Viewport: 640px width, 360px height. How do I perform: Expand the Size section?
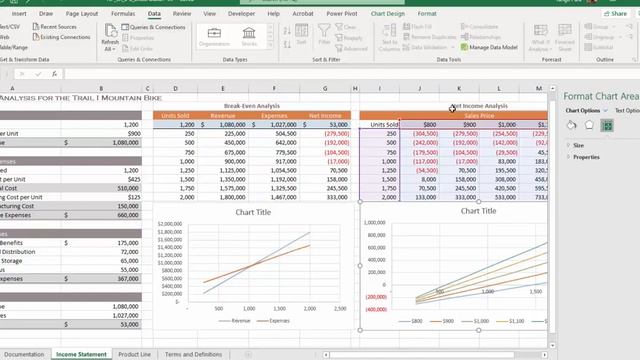(x=575, y=145)
